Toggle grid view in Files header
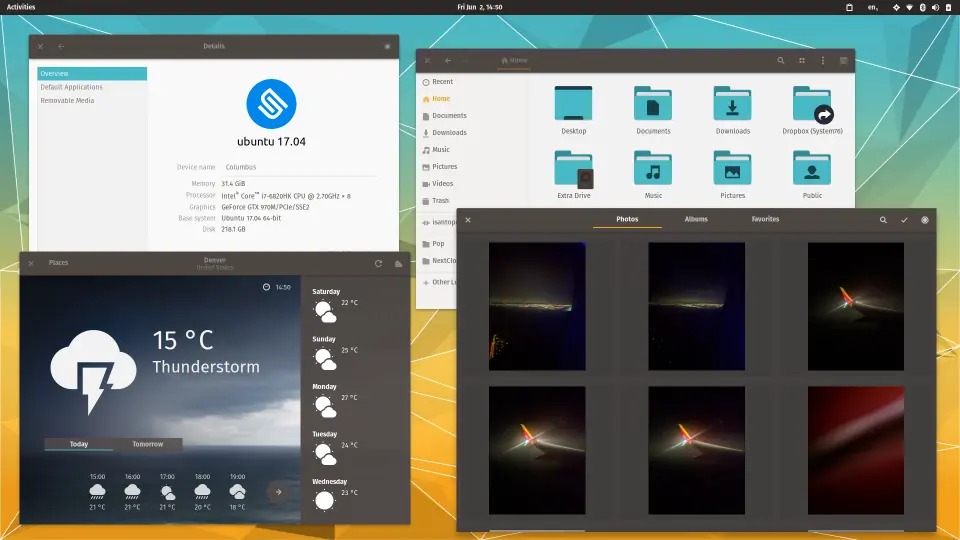This screenshot has width=960, height=540. click(x=801, y=61)
